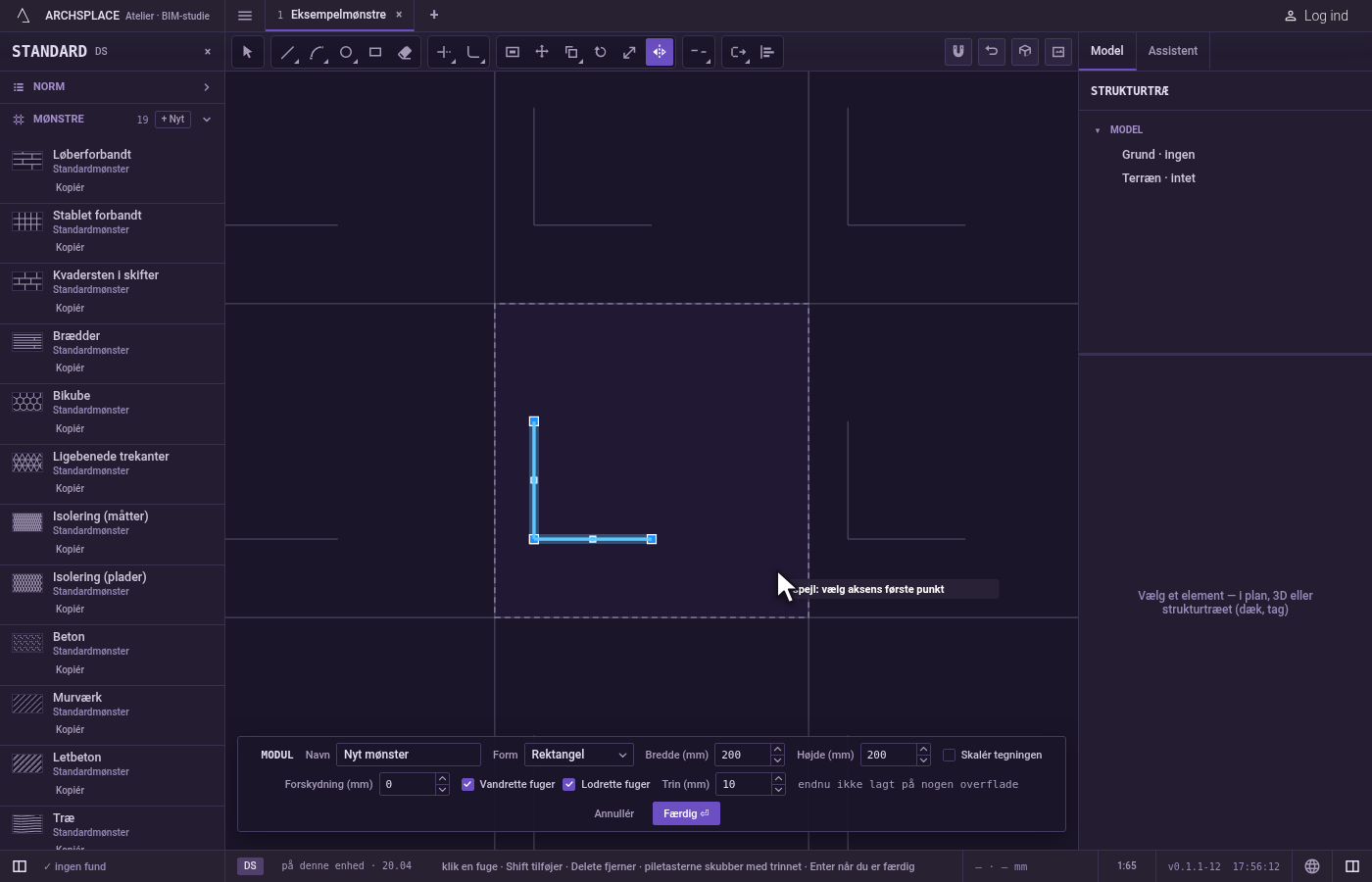1372x882 pixels.
Task: Pick the move tool with cross arrows
Action: pyautogui.click(x=542, y=52)
